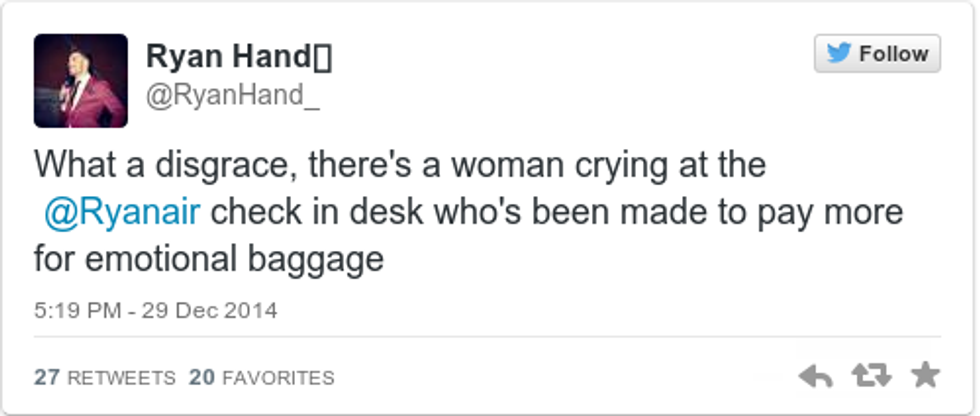Click the 5:19 PM time in the timestamp
The image size is (980, 416).
(x=75, y=310)
